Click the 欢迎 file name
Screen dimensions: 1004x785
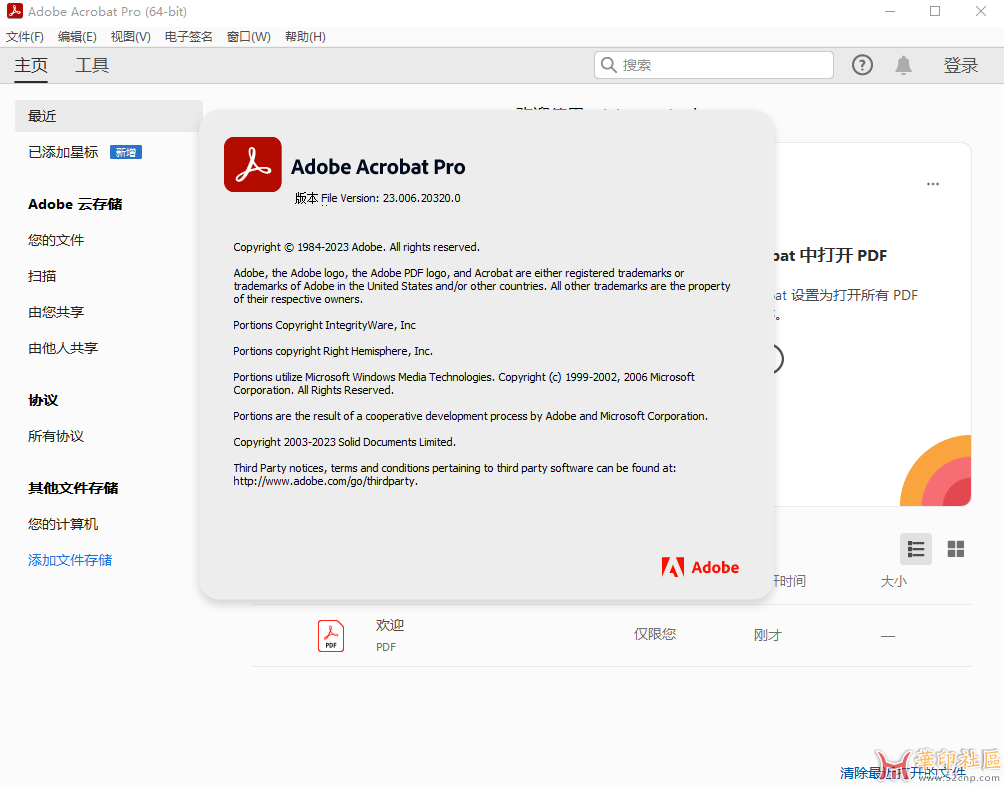pyautogui.click(x=389, y=625)
